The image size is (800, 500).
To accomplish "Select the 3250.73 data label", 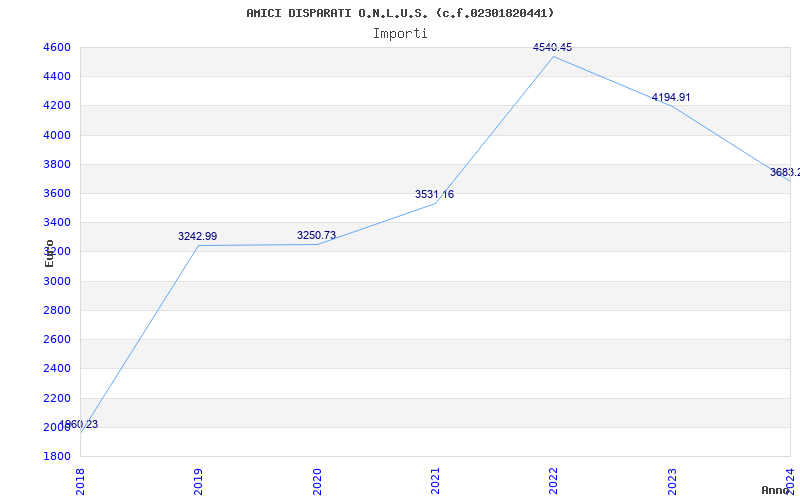I will (316, 235).
